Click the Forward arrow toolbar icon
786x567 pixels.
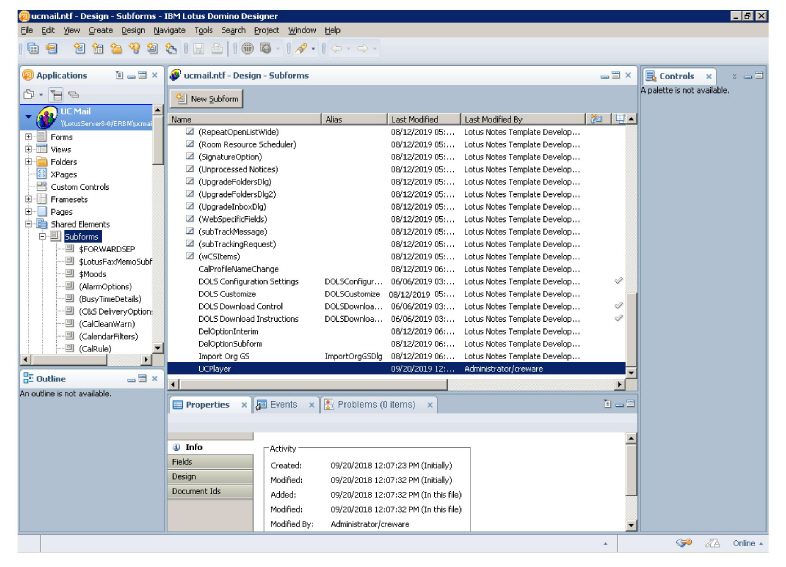pos(362,49)
